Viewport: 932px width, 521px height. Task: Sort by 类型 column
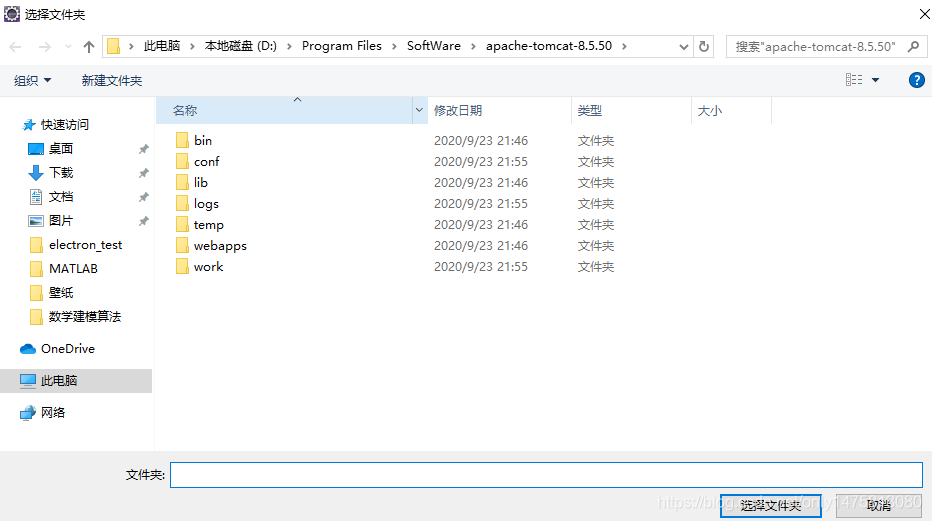(x=631, y=110)
